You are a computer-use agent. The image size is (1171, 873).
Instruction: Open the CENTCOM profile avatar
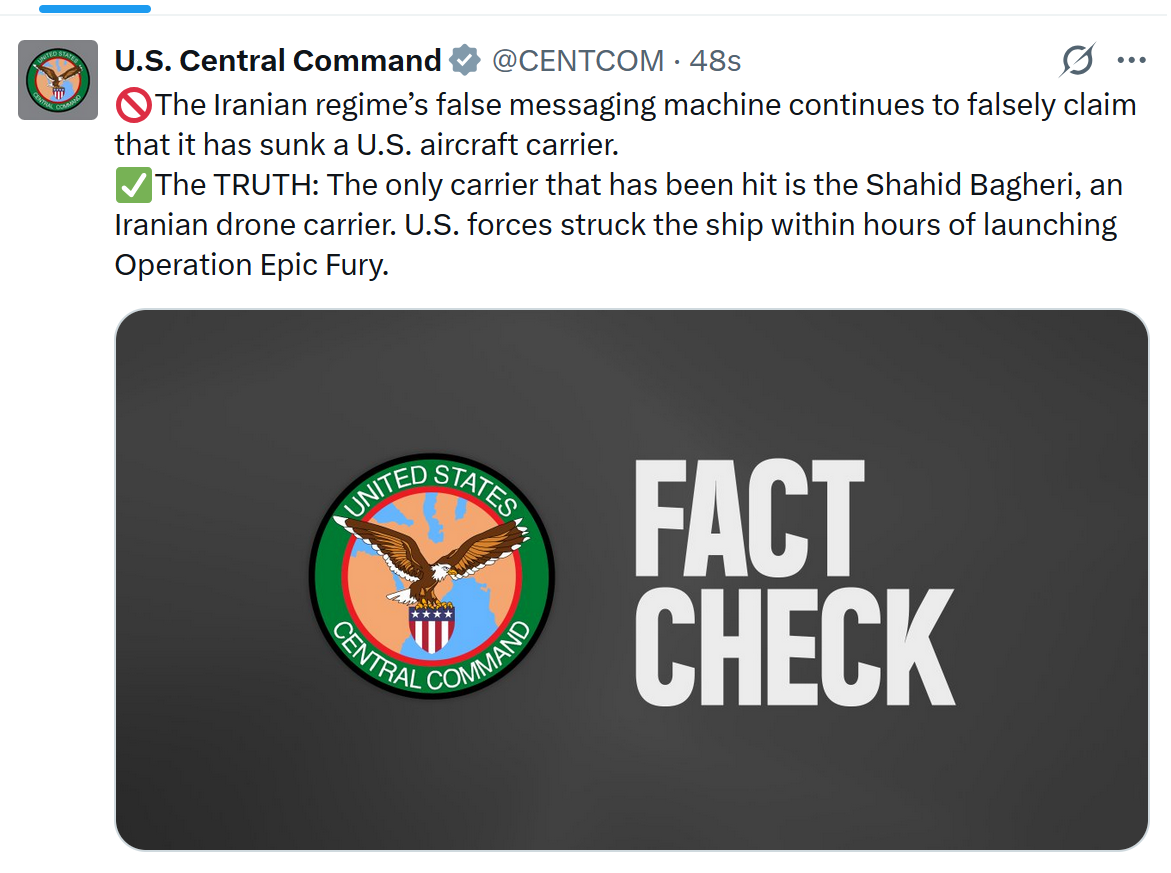(x=58, y=80)
